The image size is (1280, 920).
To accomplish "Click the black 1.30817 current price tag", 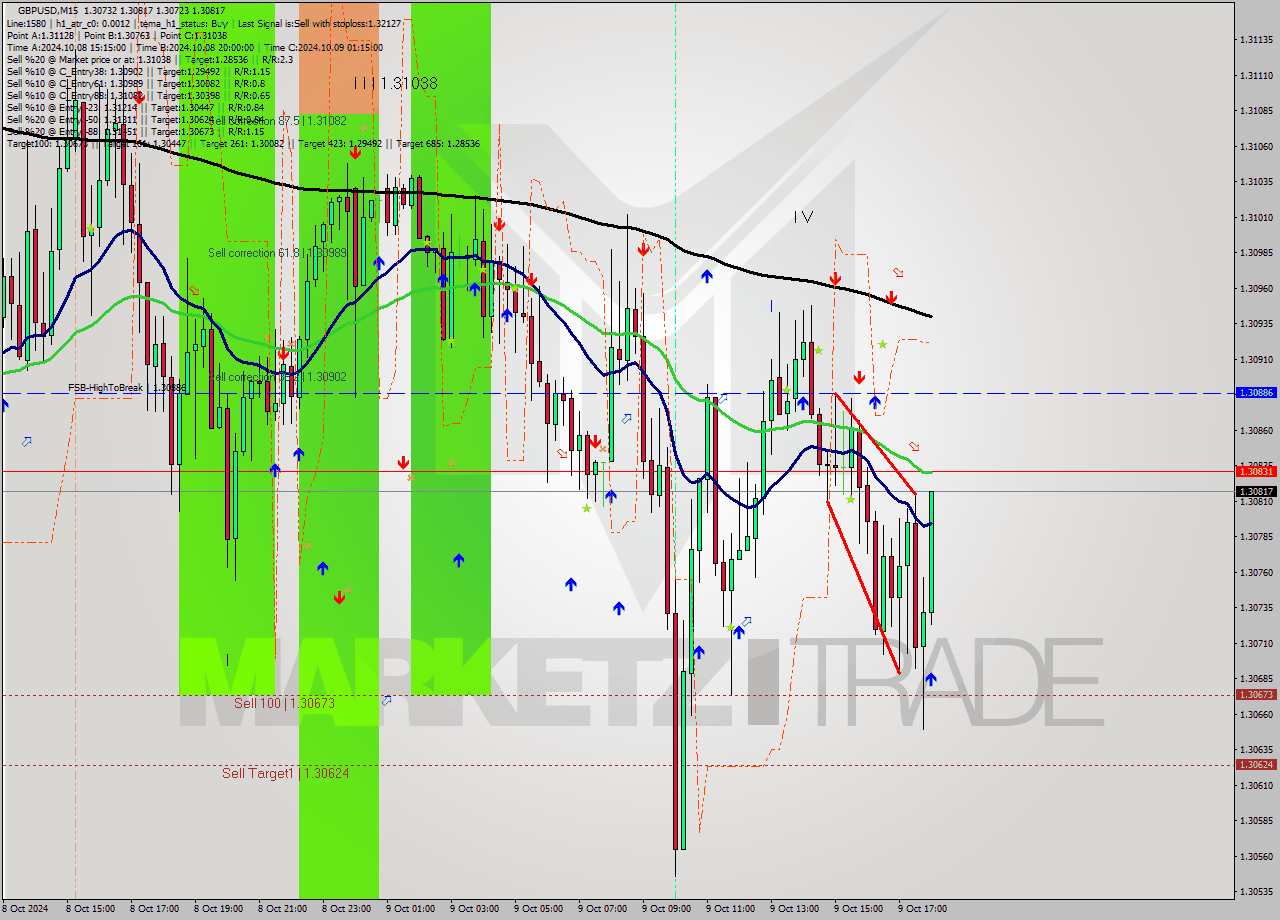I will click(1256, 491).
